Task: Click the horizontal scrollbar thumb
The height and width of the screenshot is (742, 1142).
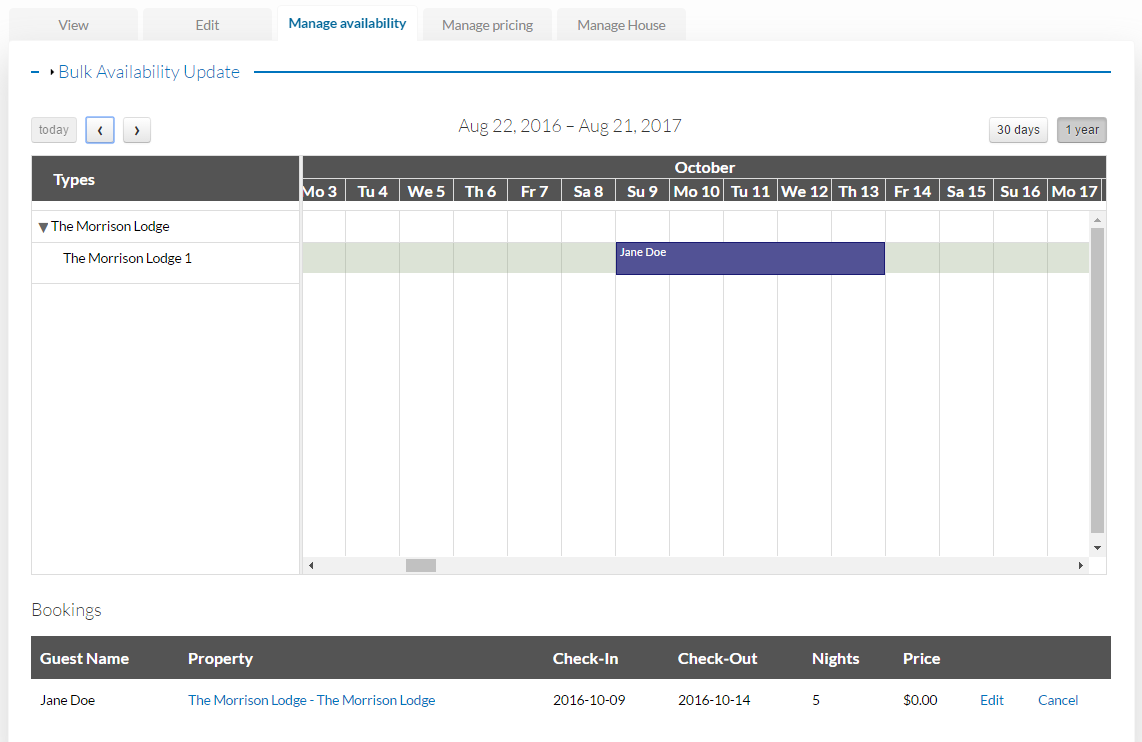Action: [421, 565]
